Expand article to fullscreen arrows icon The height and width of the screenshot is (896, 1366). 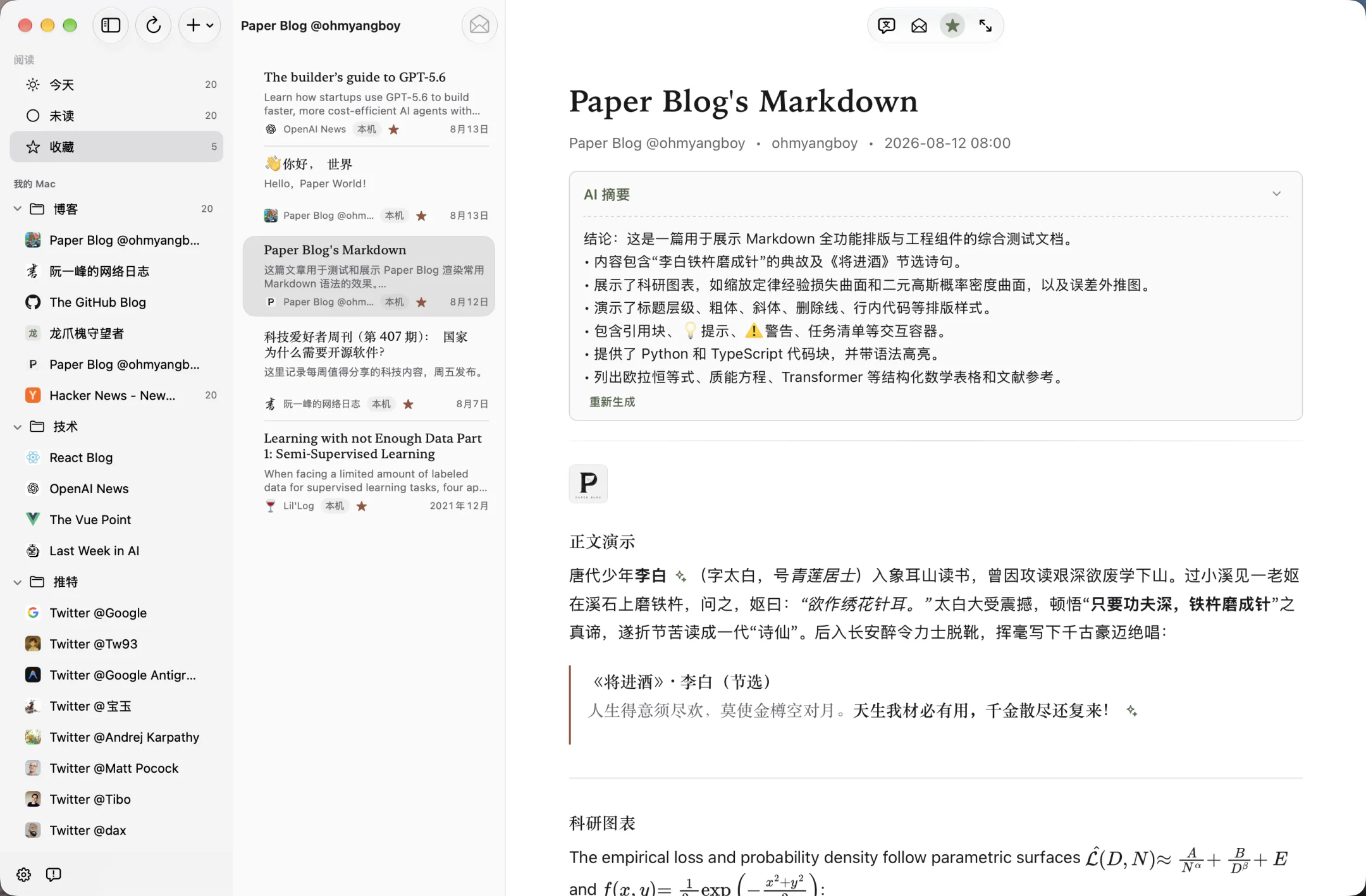[x=985, y=25]
